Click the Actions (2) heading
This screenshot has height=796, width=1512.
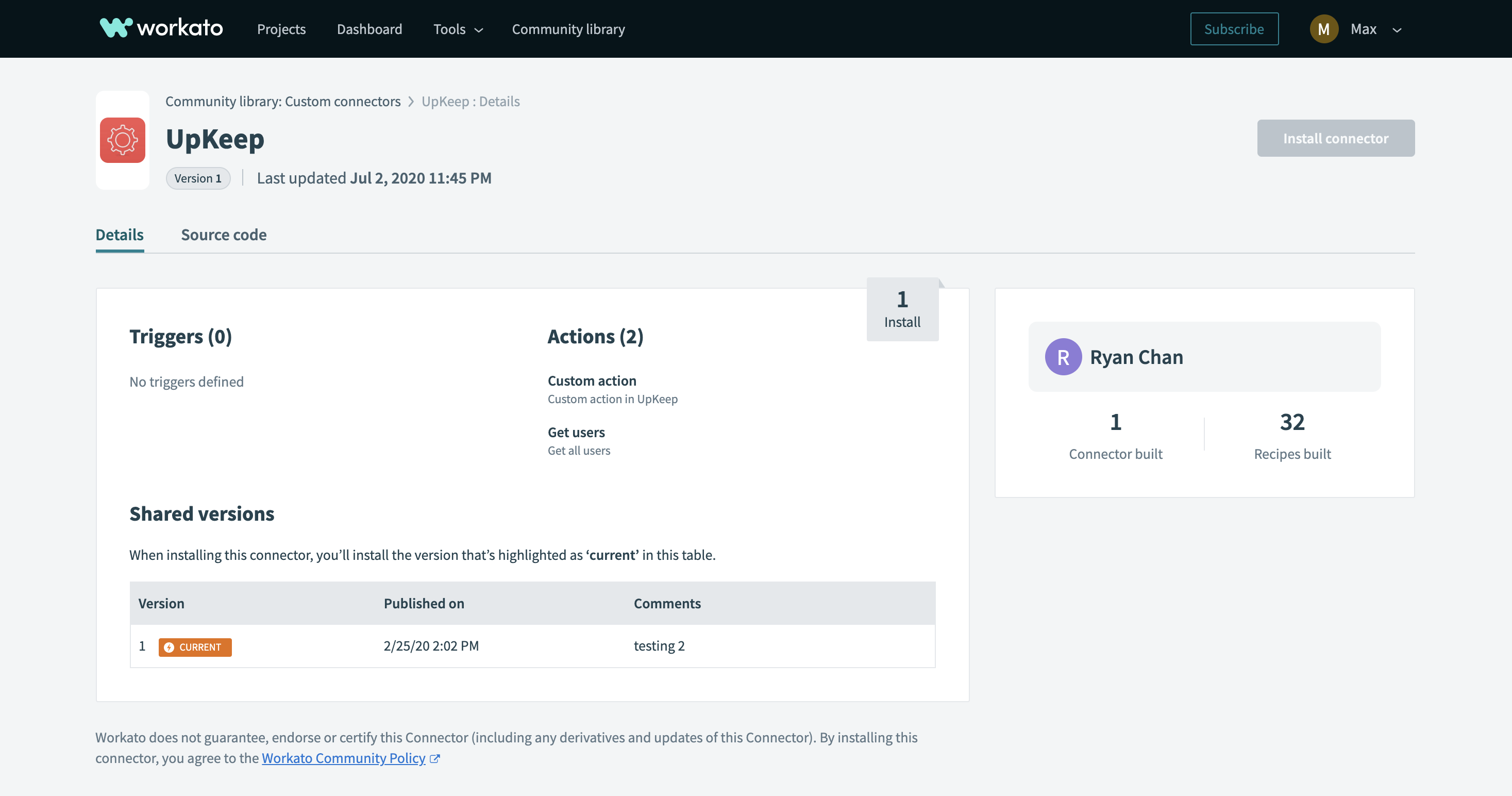(595, 336)
